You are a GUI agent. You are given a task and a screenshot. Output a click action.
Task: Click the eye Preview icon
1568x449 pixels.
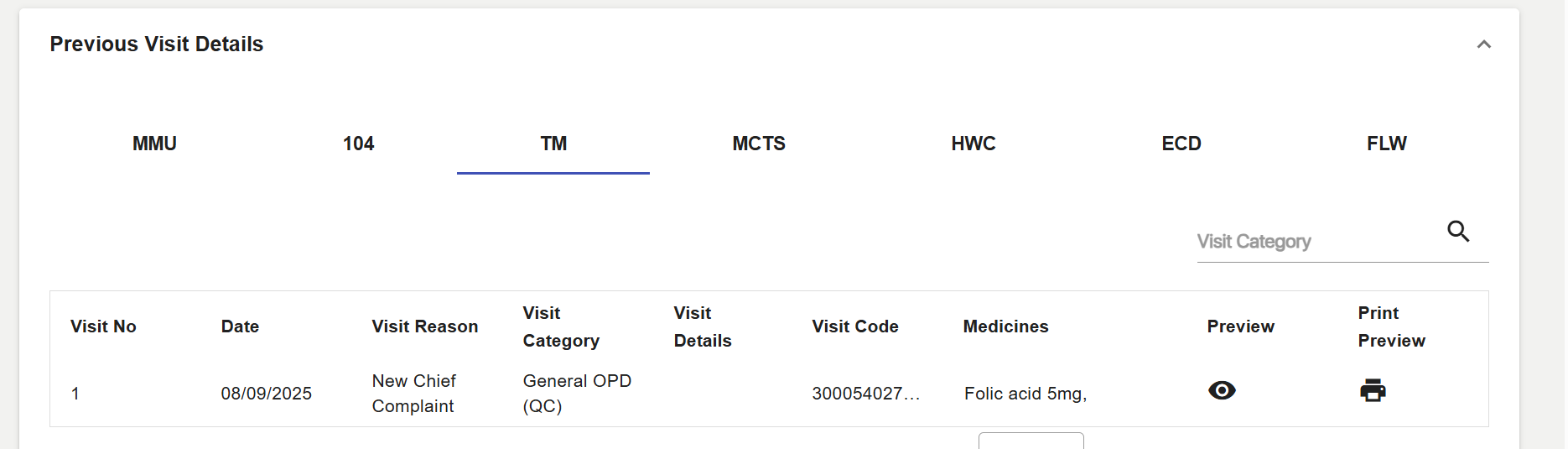tap(1222, 390)
